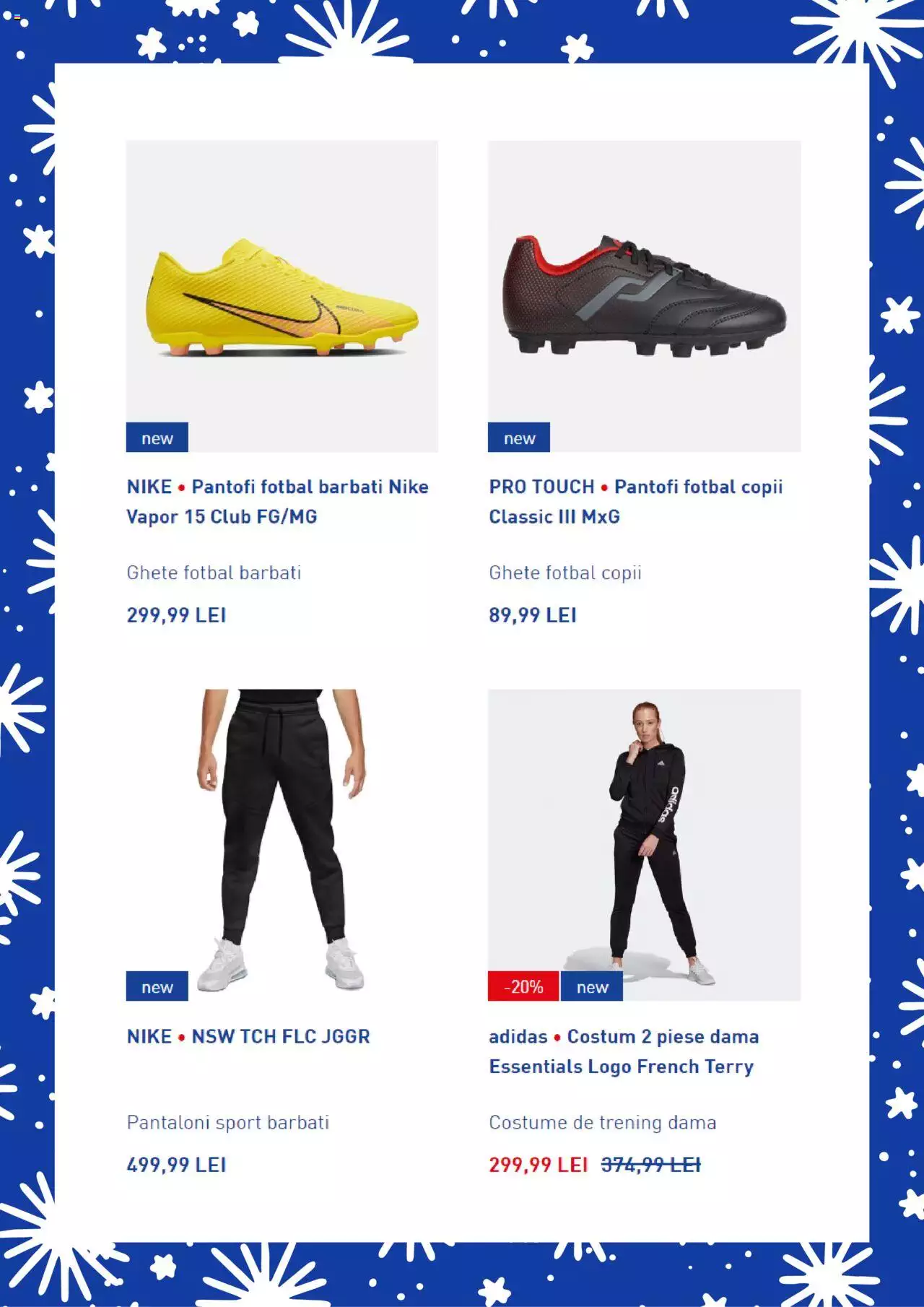
Task: Open the adidas tracksuit product photo
Action: (644, 845)
